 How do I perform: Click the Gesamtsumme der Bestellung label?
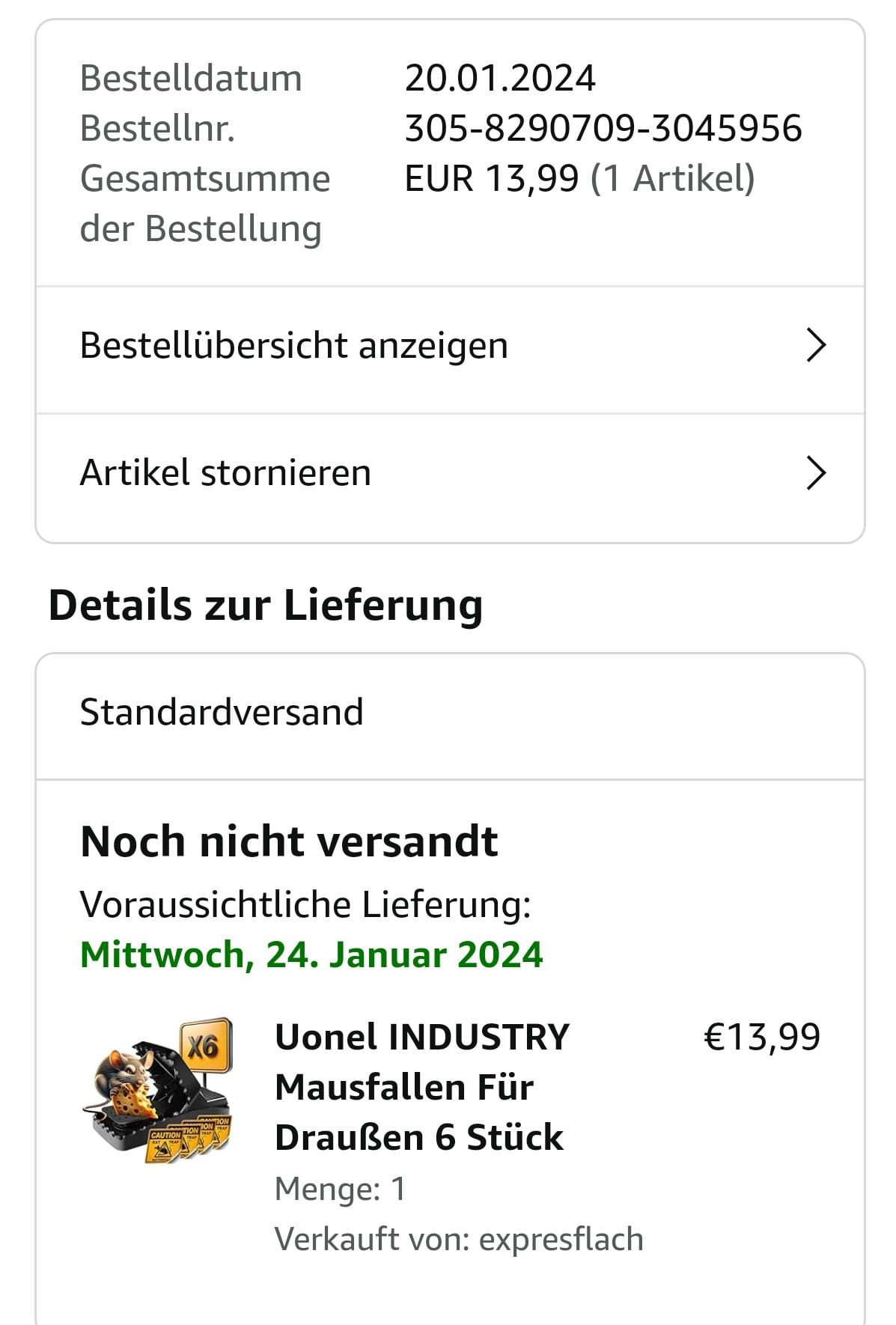[205, 204]
